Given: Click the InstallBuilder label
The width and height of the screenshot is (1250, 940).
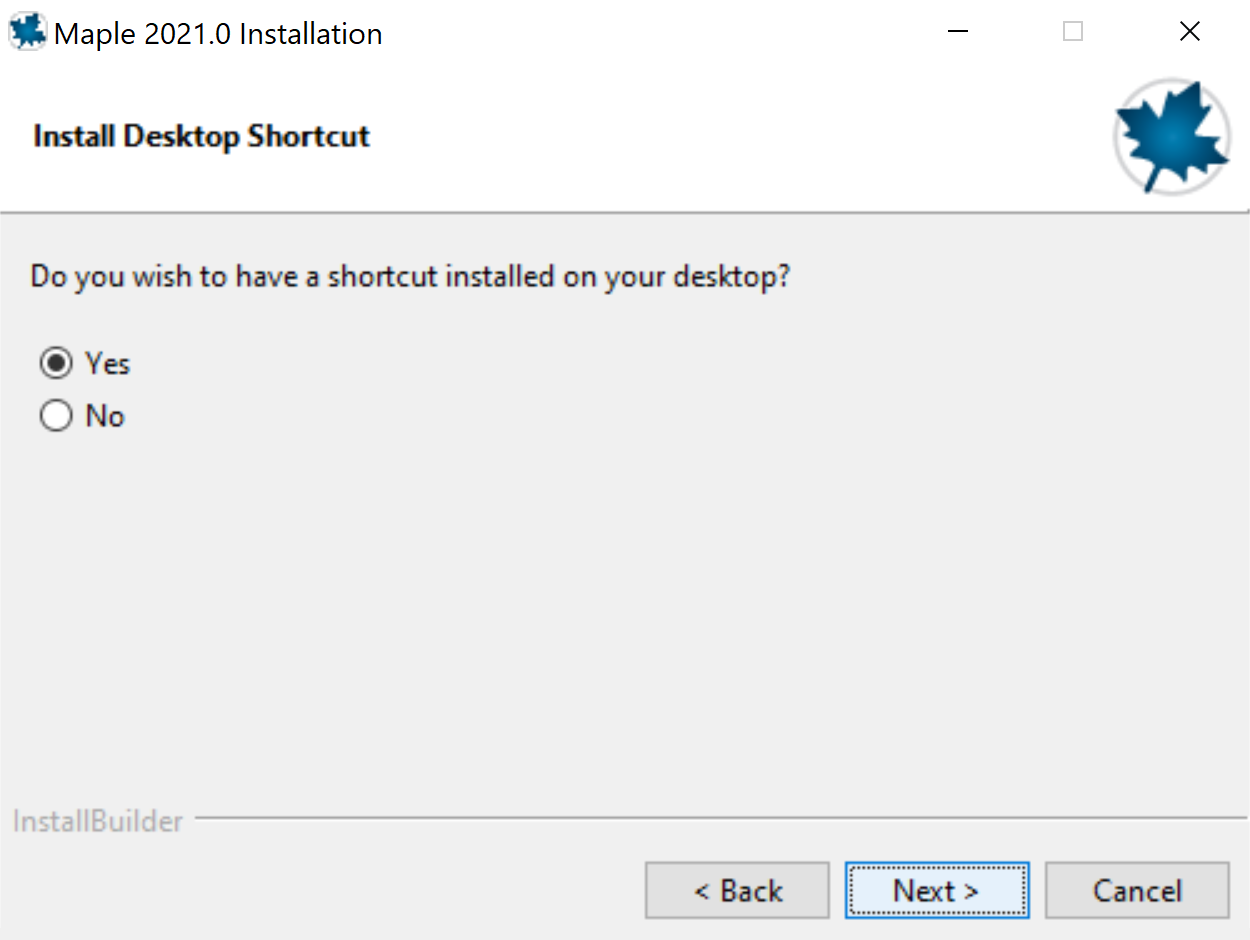Looking at the screenshot, I should click(x=98, y=822).
